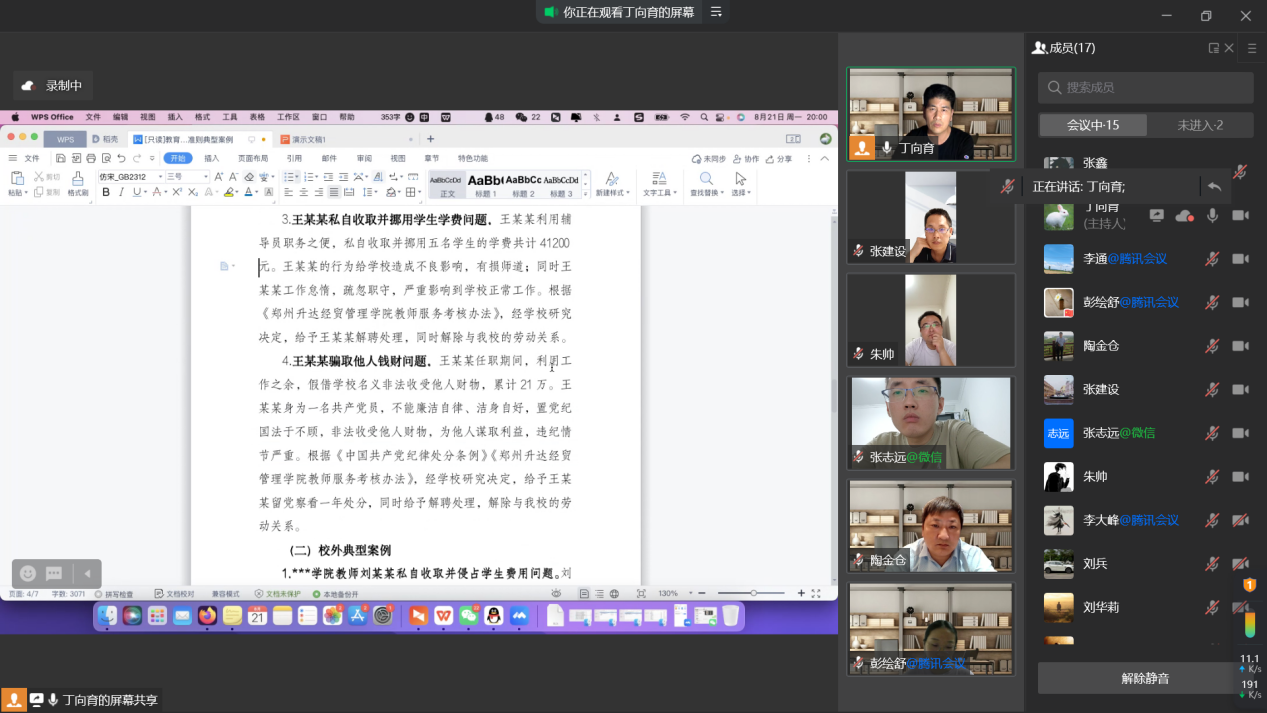This screenshot has width=1267, height=713.
Task: Toggle camera for 陶金仓
Action: pyautogui.click(x=1240, y=346)
